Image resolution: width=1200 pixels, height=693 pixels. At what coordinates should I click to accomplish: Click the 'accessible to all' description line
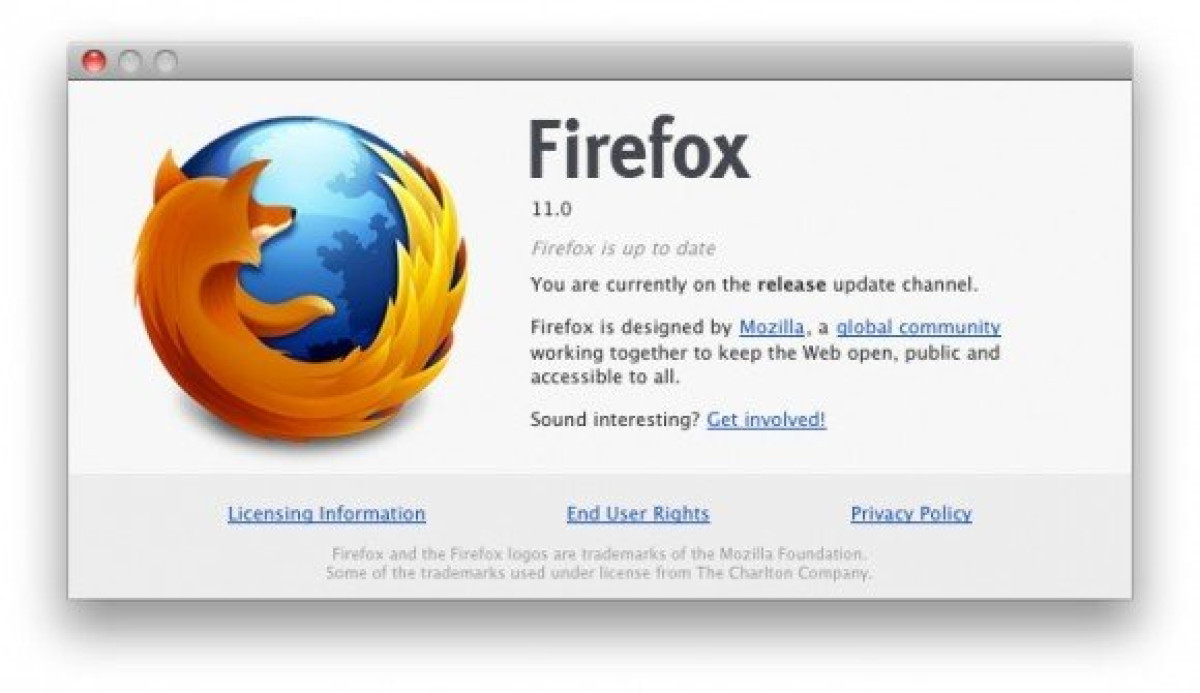(605, 379)
